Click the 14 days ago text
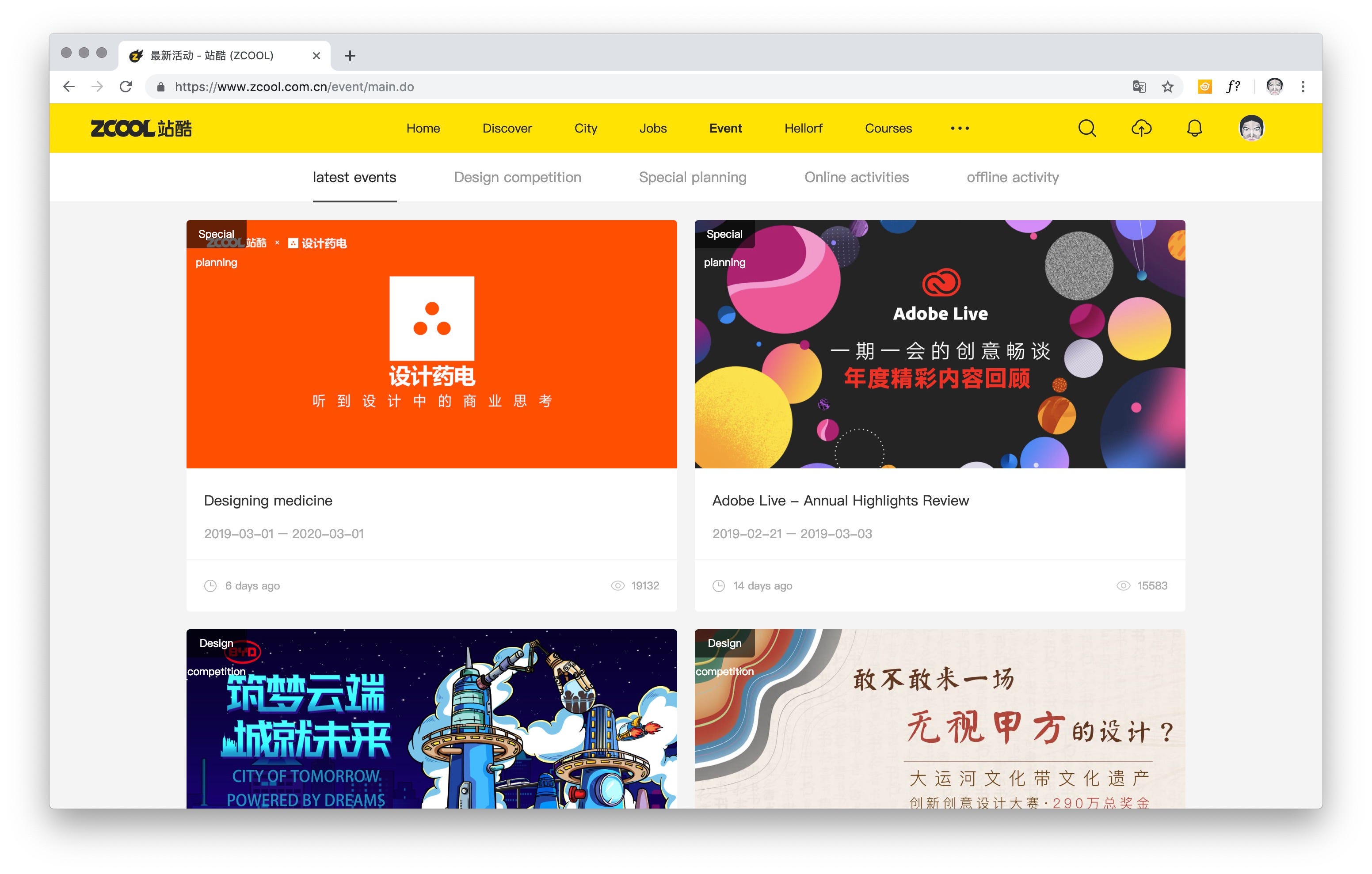1372x874 pixels. pyautogui.click(x=762, y=586)
